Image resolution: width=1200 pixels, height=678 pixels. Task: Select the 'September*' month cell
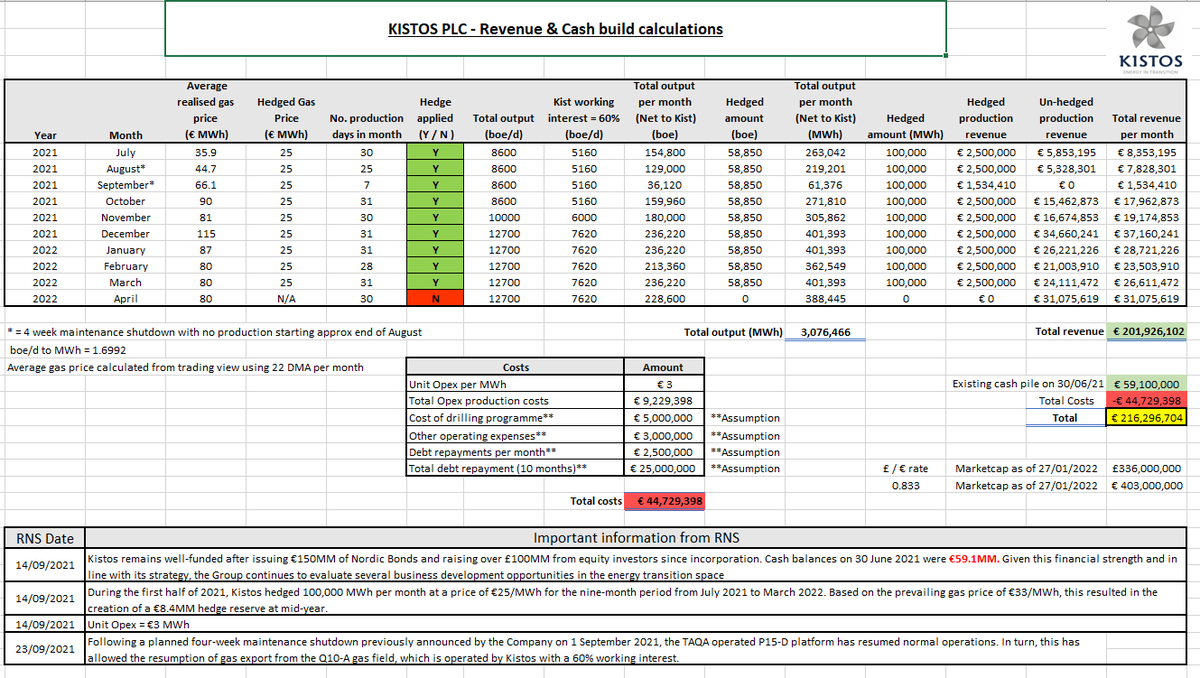click(125, 185)
